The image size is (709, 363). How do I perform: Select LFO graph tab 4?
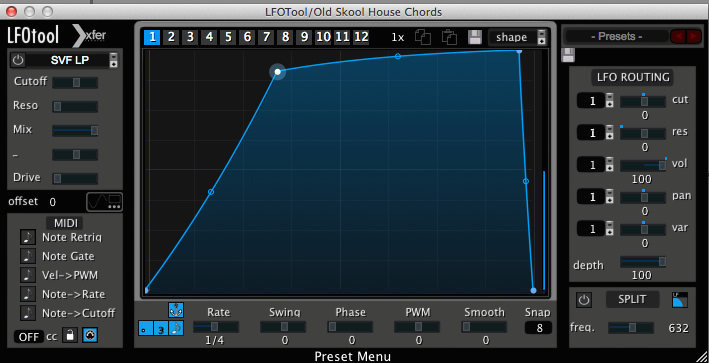point(209,37)
